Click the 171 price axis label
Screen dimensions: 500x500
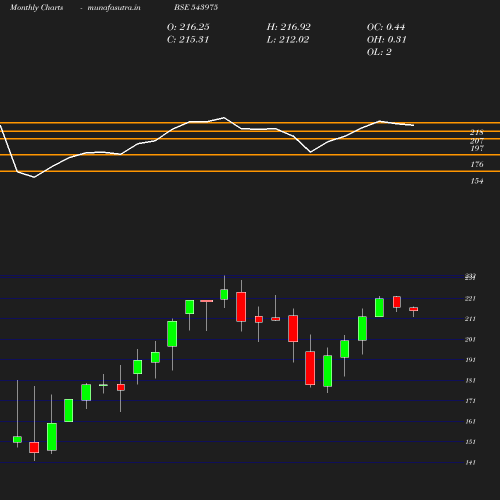tap(470, 401)
